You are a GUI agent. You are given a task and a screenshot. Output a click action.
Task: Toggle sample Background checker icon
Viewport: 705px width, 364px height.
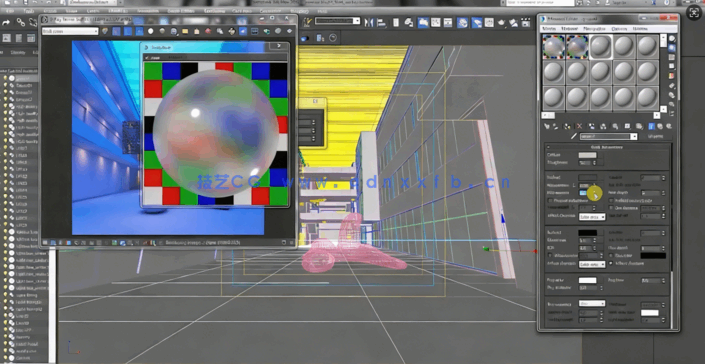pyautogui.click(x=672, y=58)
